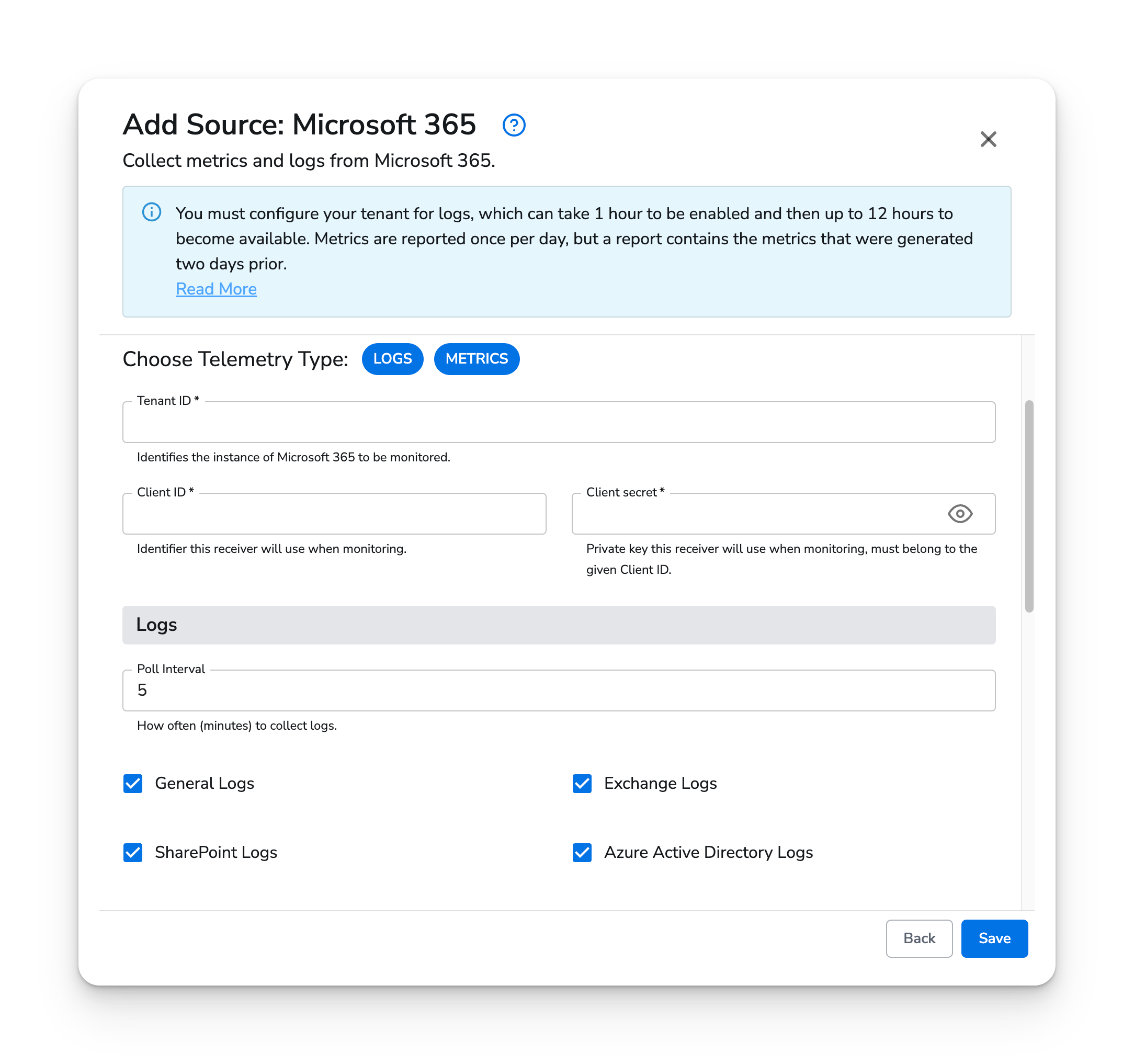Select the LOGS telemetry type
Image resolution: width=1134 pixels, height=1064 pixels.
(392, 359)
